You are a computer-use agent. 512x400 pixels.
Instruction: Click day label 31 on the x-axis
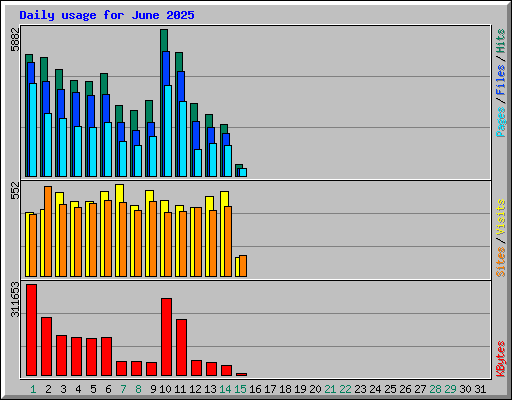[480, 389]
